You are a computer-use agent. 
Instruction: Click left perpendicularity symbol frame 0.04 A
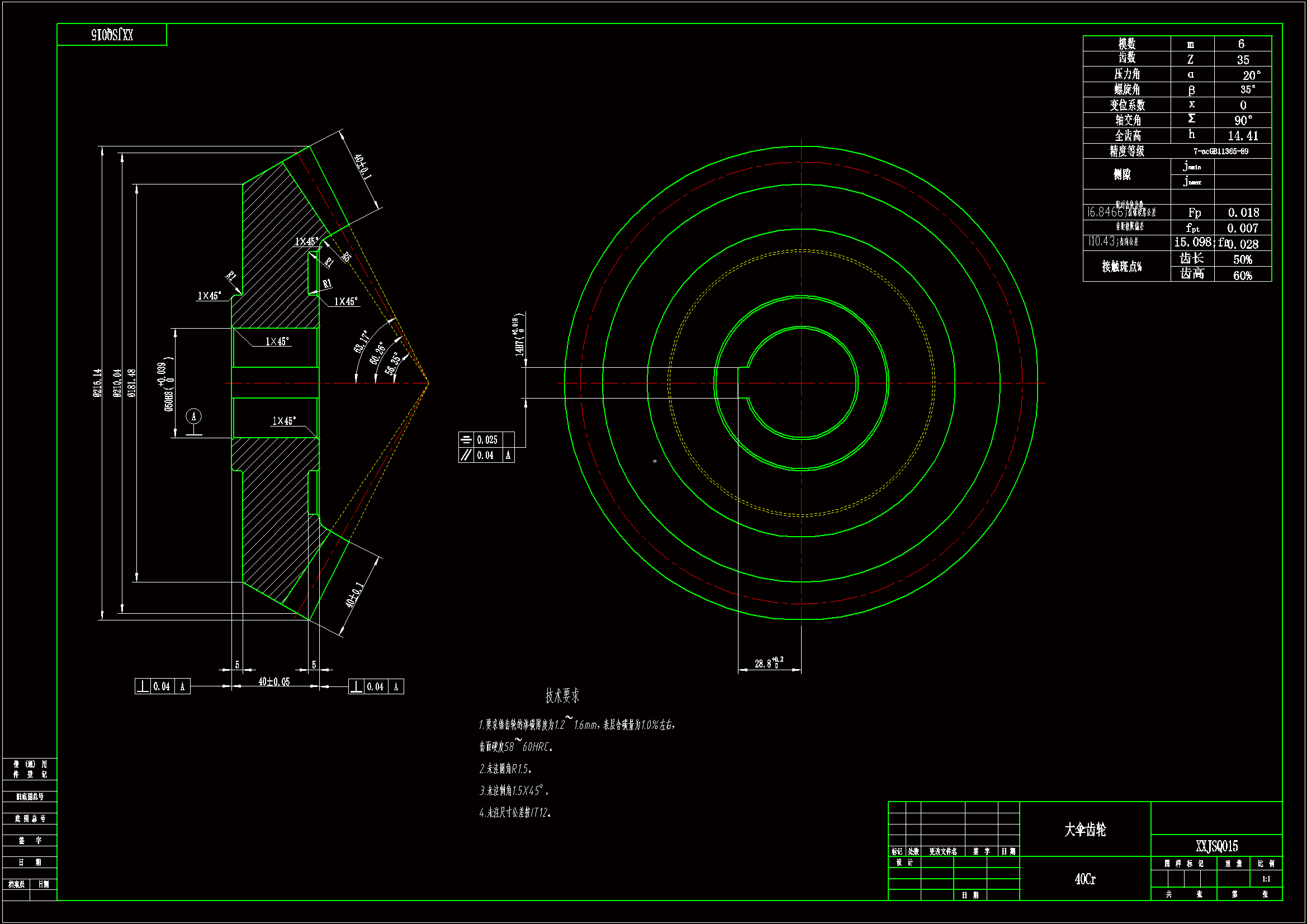click(x=162, y=686)
